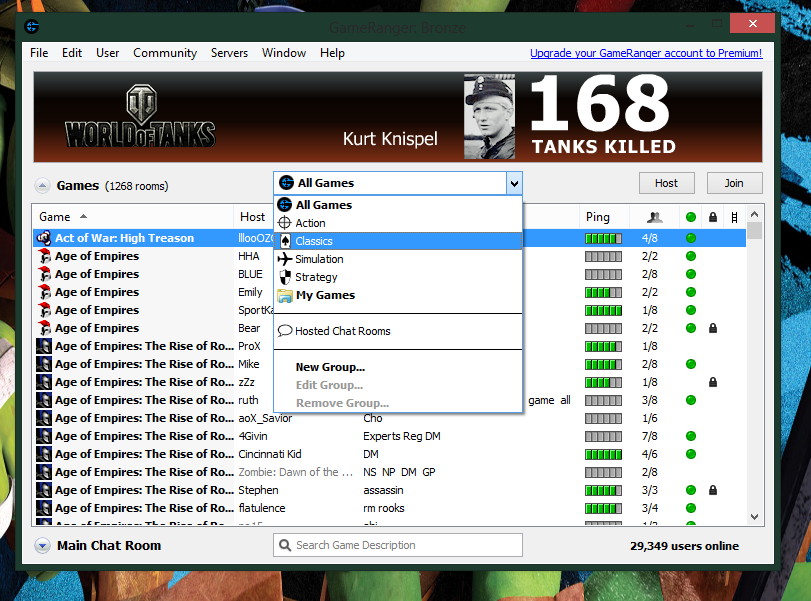This screenshot has height=601, width=811.
Task: Click the padlock column header icon
Action: point(712,217)
